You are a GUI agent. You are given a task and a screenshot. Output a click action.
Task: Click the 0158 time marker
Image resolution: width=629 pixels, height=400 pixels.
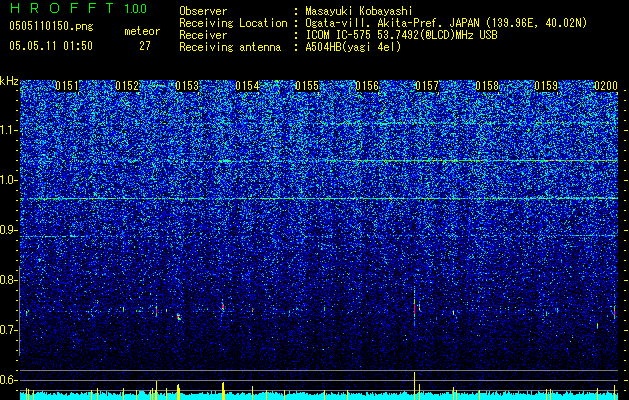pos(487,86)
